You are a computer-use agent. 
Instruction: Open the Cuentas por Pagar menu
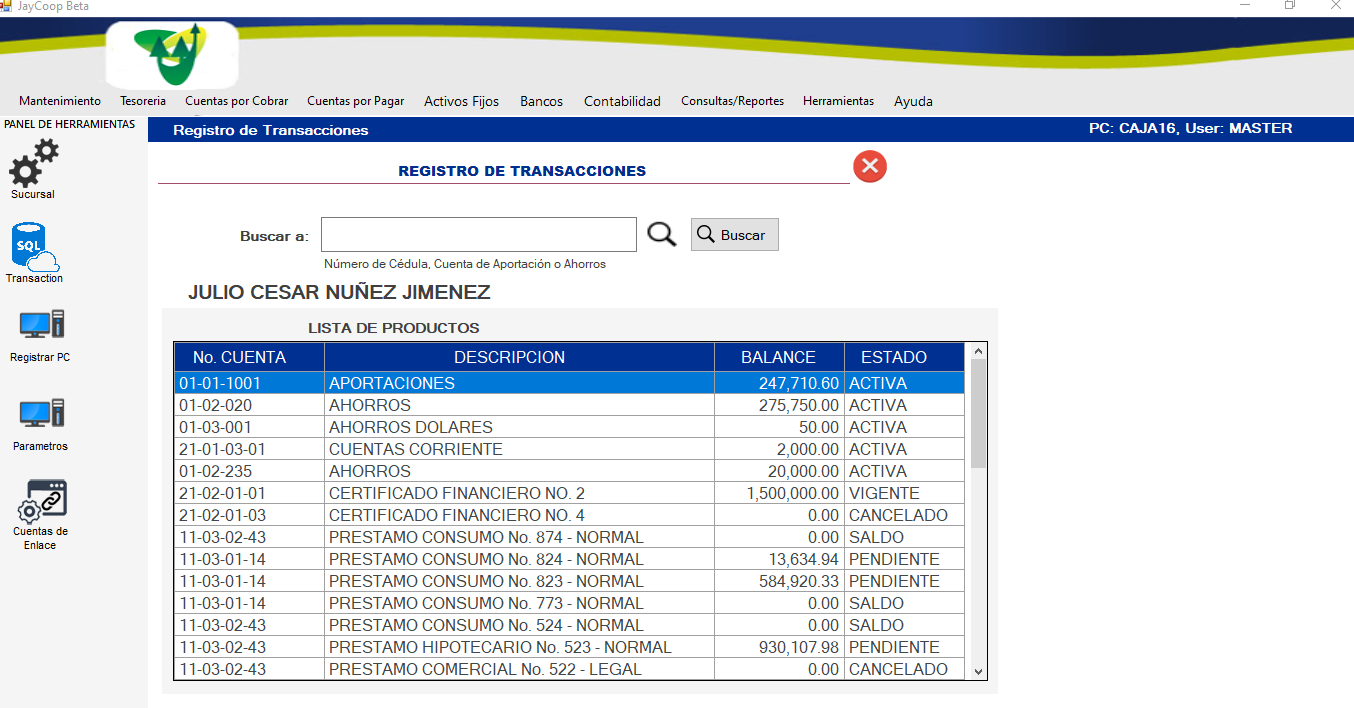356,101
